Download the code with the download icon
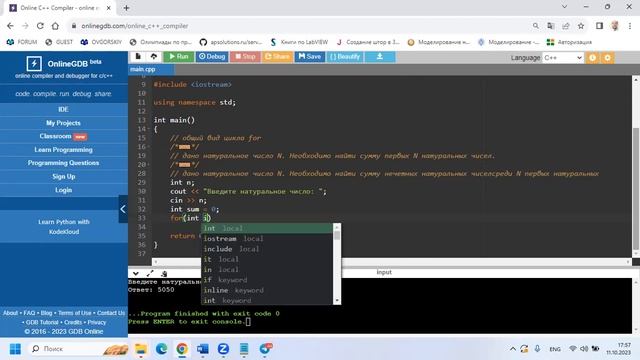Screen dimensions: 640x360 click(380, 57)
